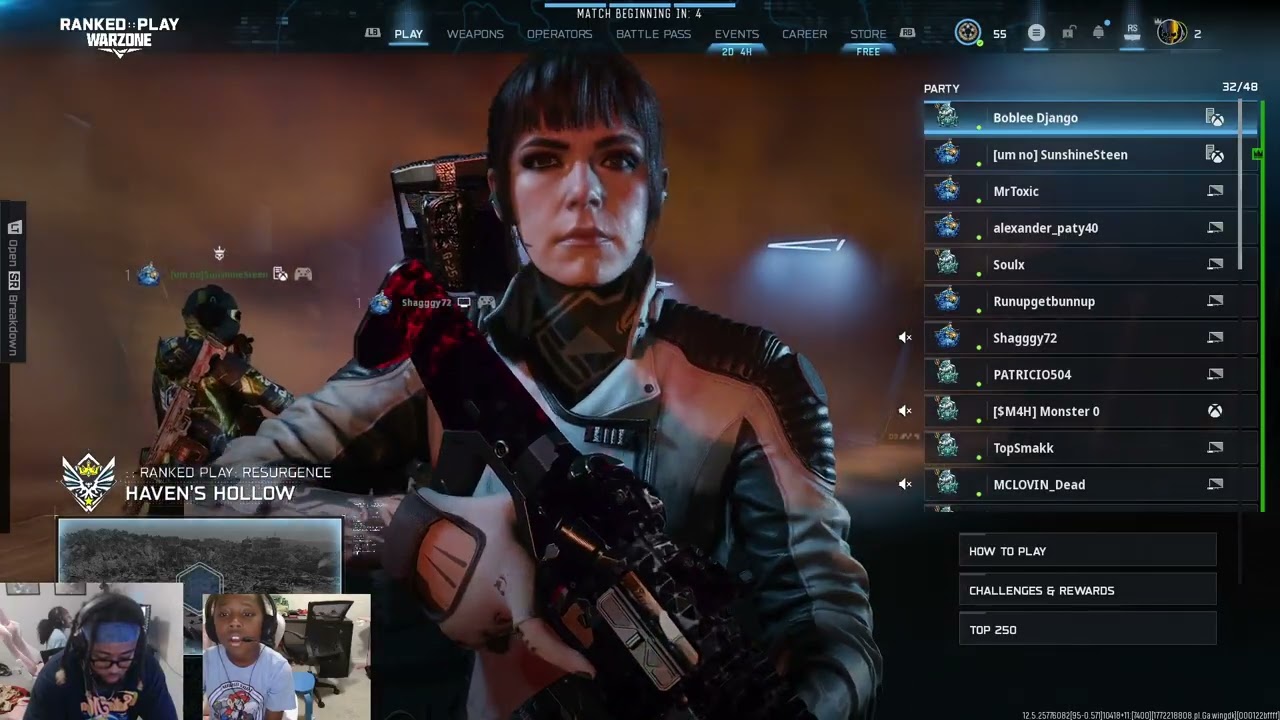Go to the OPERATORS tab
1280x720 pixels.
tap(559, 34)
